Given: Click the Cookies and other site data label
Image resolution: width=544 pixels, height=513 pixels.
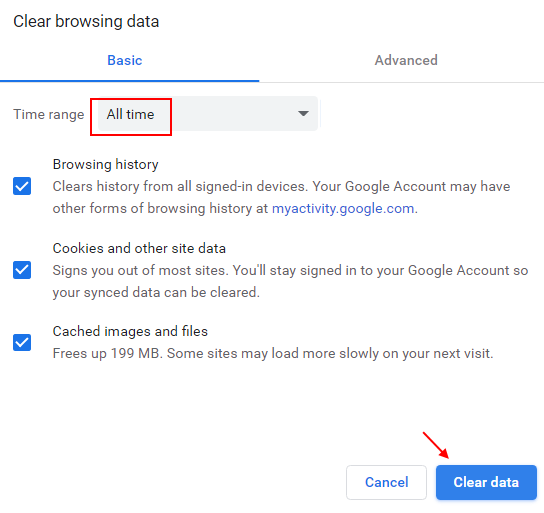Looking at the screenshot, I should click(139, 248).
